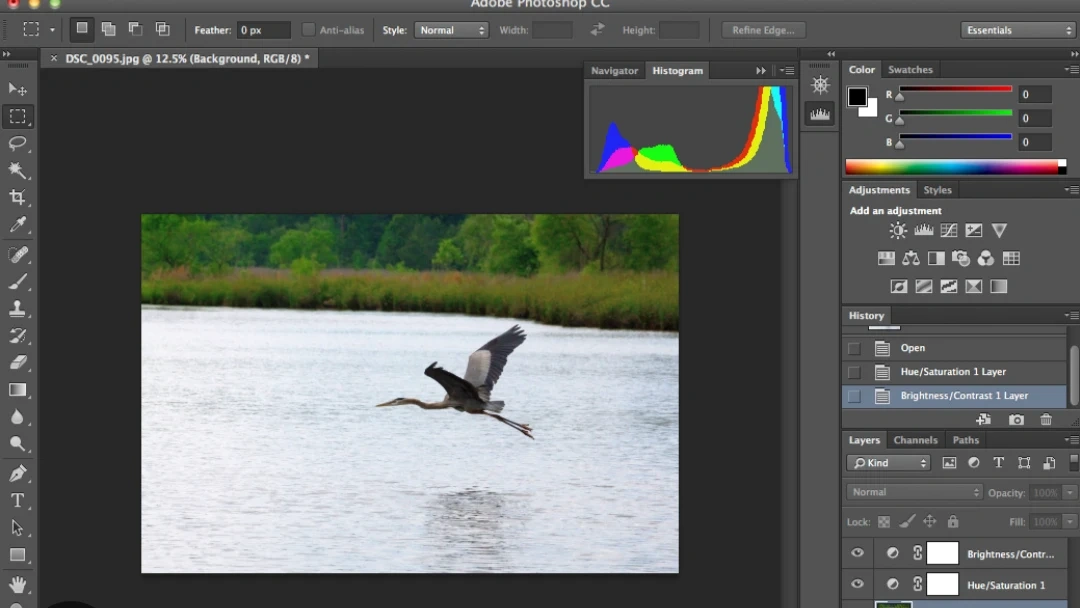Open the Fill slider dropdown arrow

click(x=1070, y=522)
